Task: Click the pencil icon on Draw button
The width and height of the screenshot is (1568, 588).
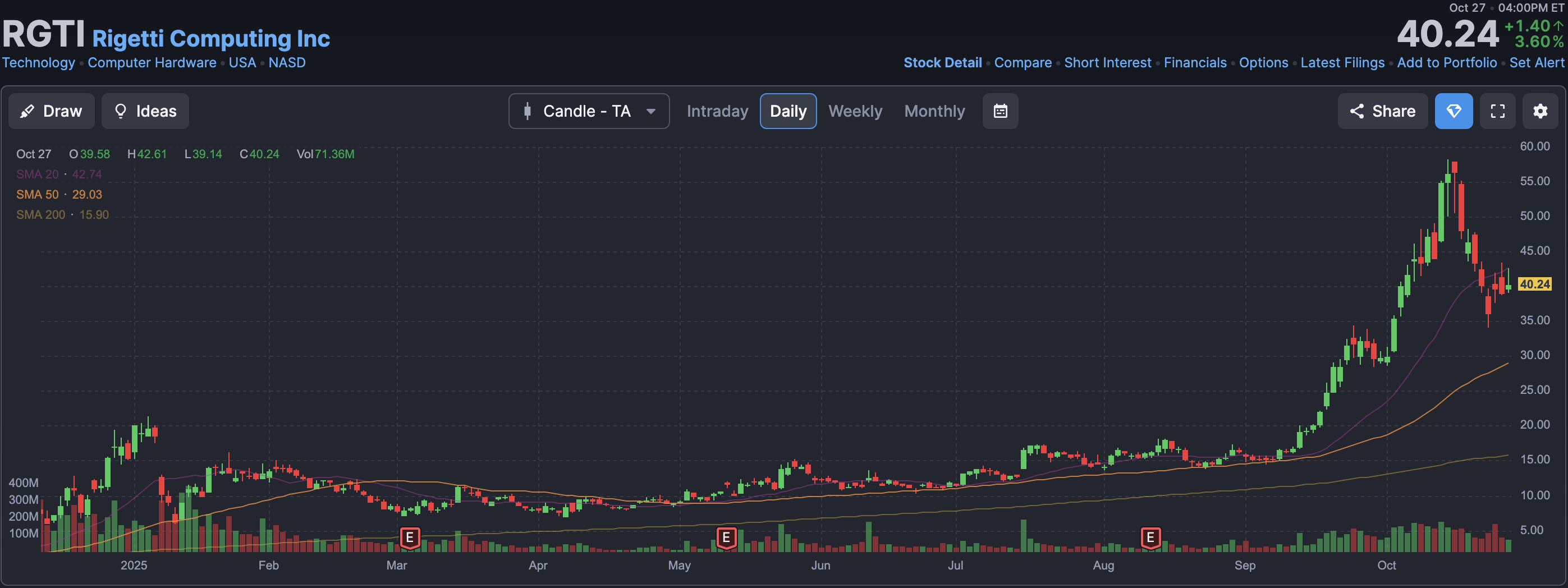Action: click(x=27, y=111)
